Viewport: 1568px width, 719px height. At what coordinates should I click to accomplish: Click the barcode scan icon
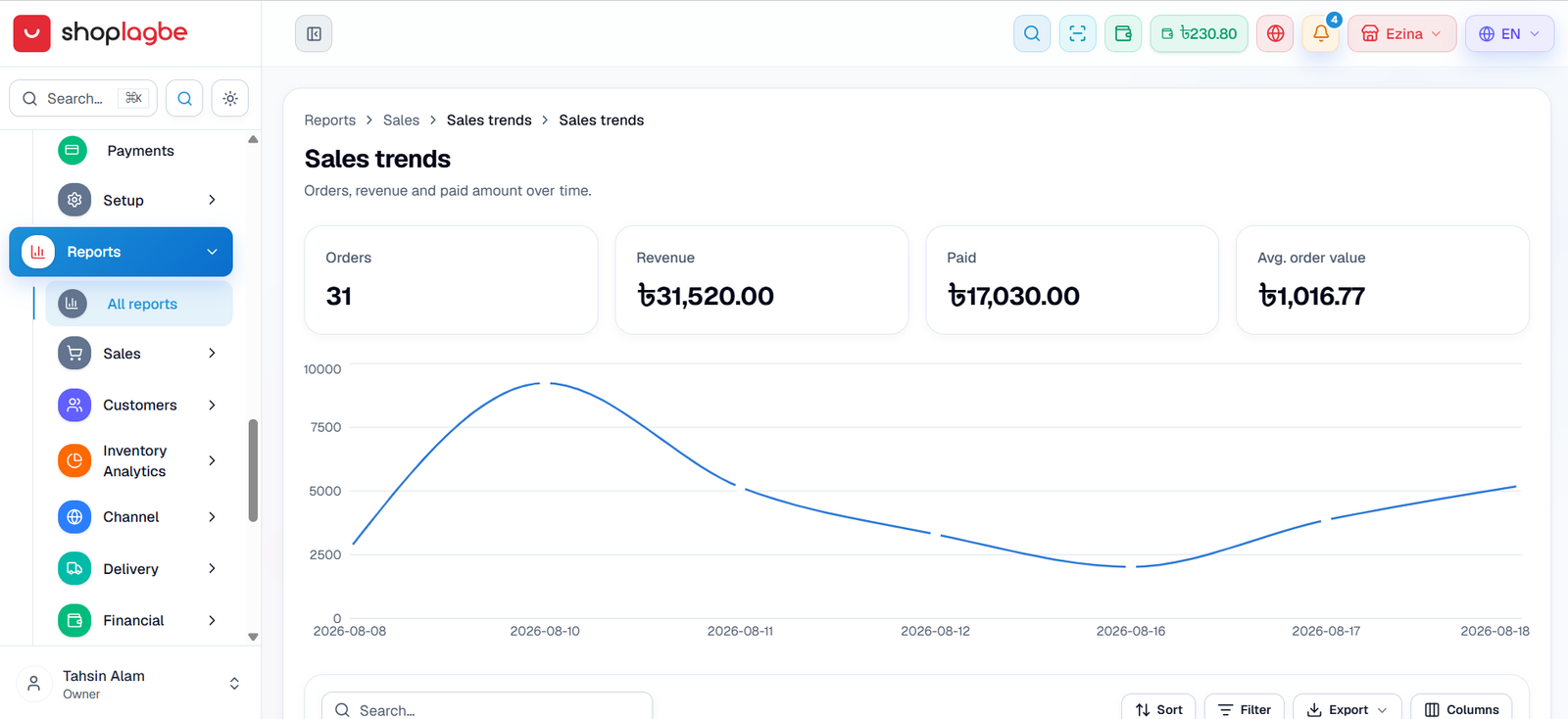click(1078, 33)
